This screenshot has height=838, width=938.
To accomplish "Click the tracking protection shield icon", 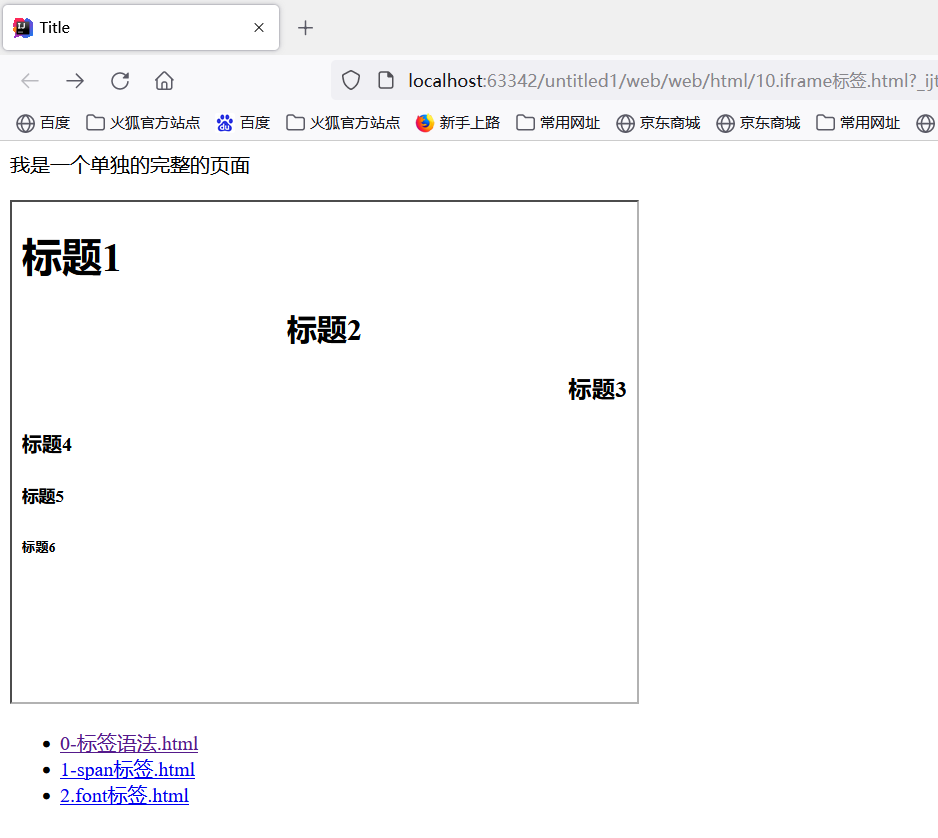I will (x=350, y=81).
